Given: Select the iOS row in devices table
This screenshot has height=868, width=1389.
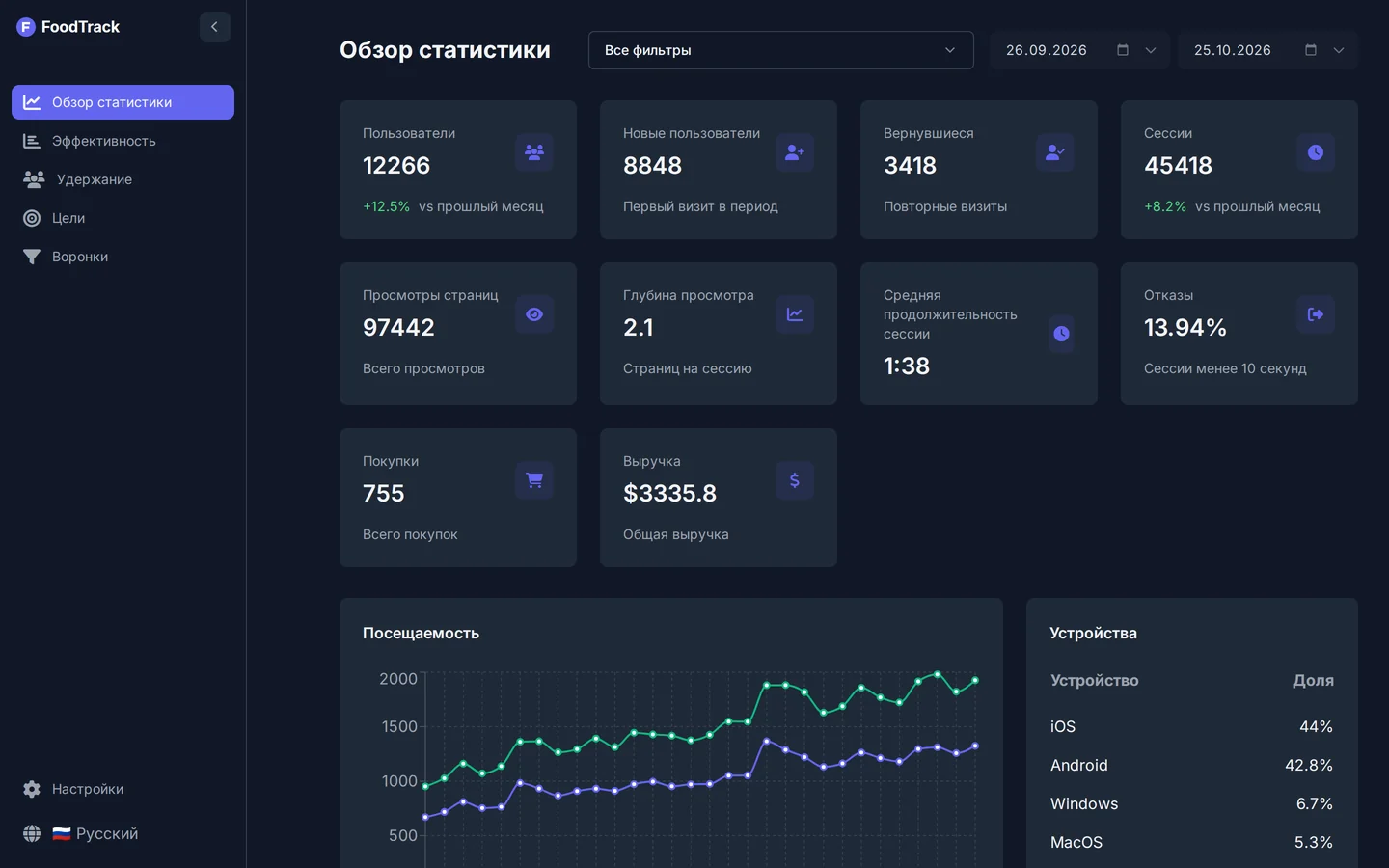Looking at the screenshot, I should pyautogui.click(x=1192, y=726).
